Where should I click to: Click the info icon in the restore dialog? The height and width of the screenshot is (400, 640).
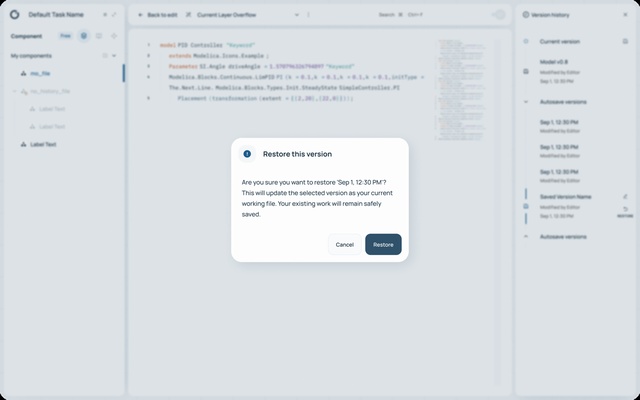click(x=247, y=154)
